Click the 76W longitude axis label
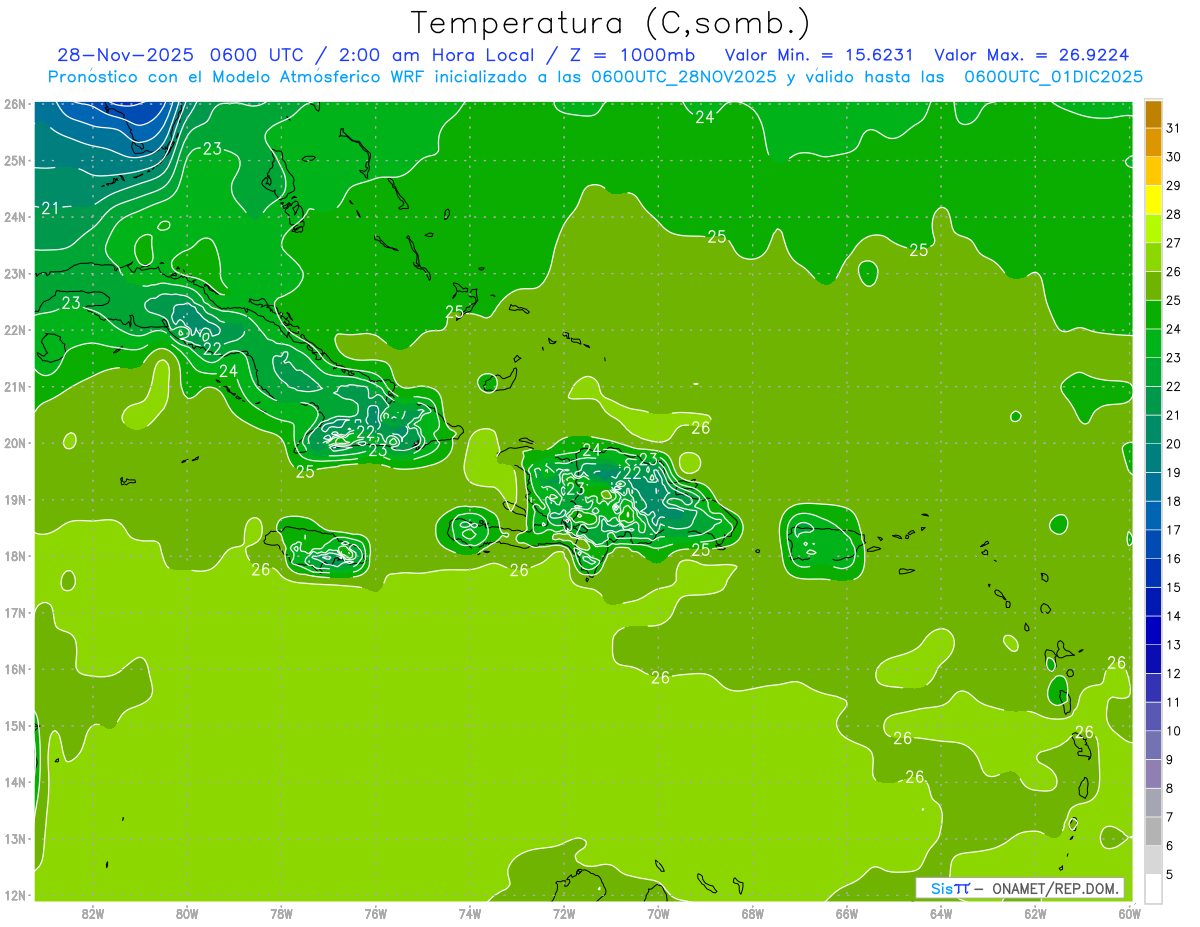The image size is (1200, 927). pyautogui.click(x=376, y=913)
